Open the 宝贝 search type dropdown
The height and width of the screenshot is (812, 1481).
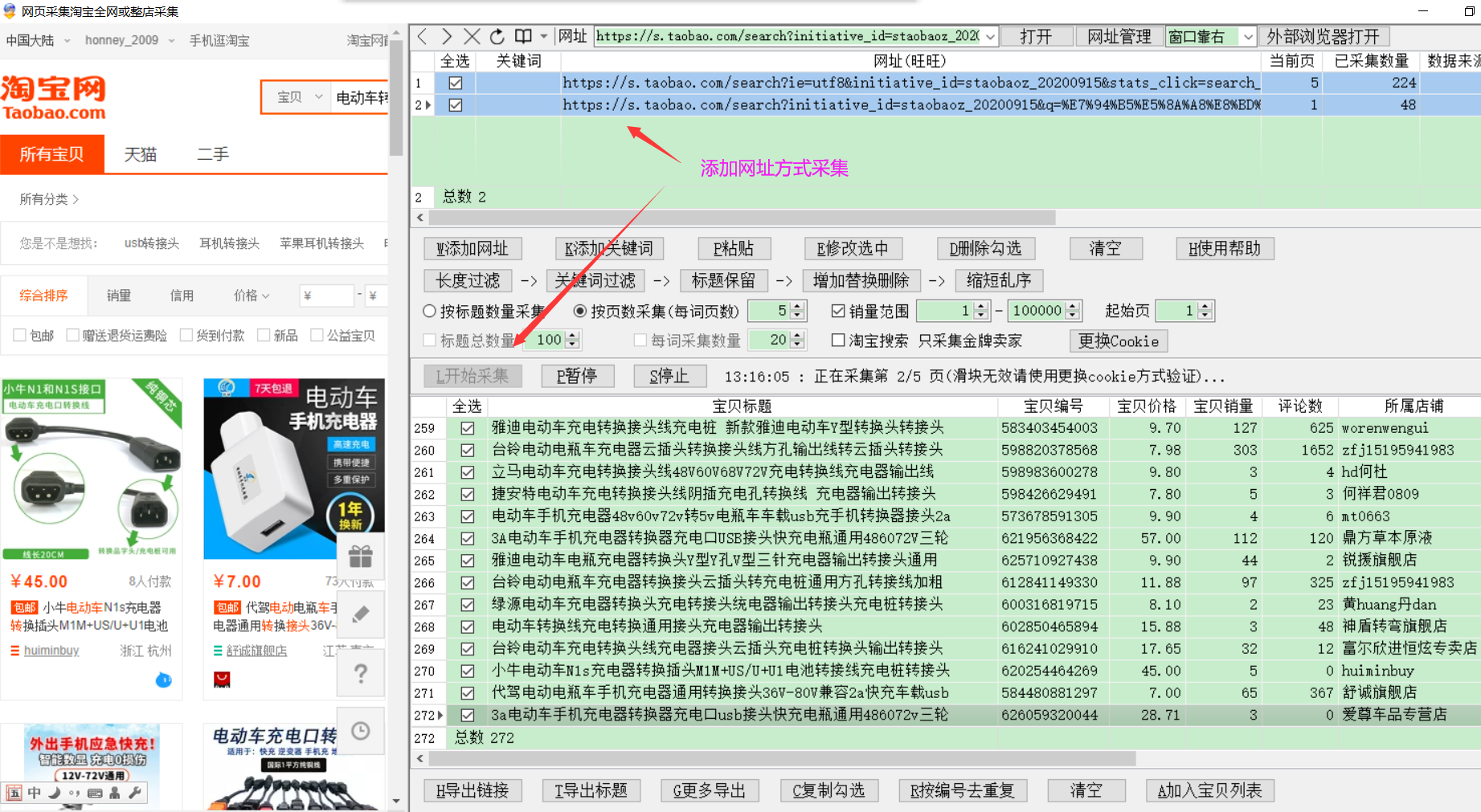[x=297, y=97]
